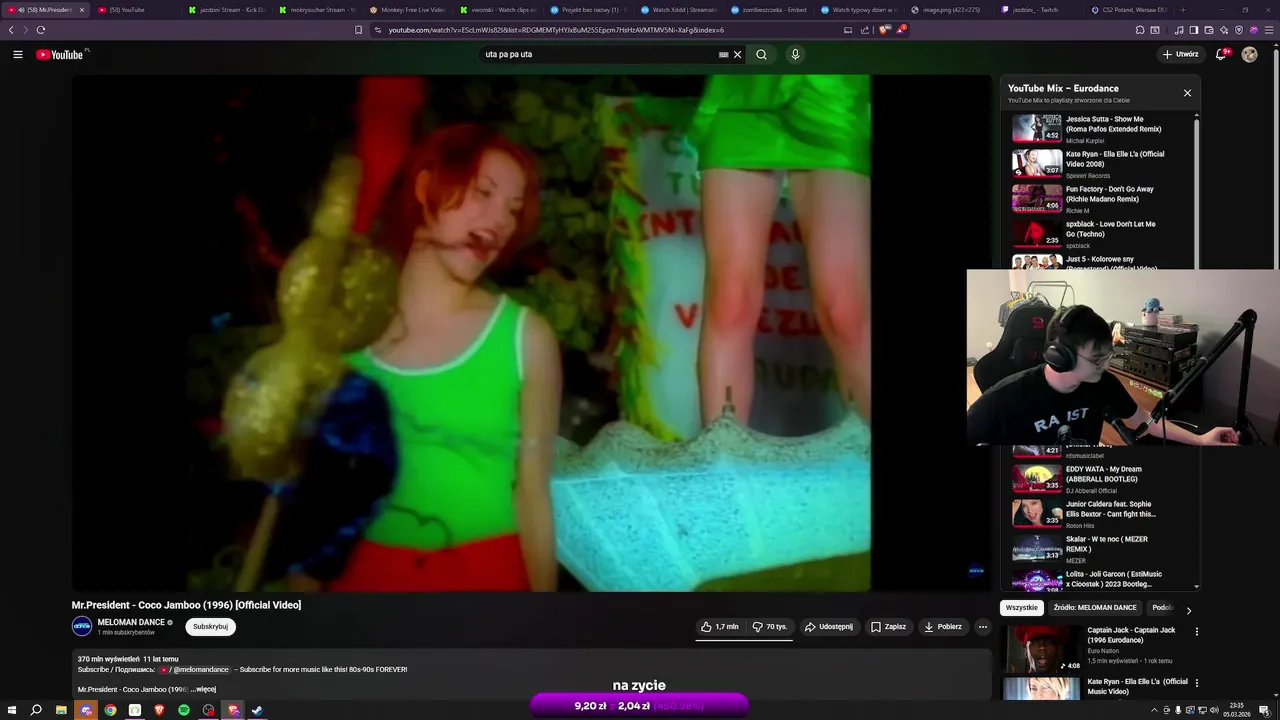Go to YouTube home via logo
This screenshot has width=1280, height=720.
[60, 54]
